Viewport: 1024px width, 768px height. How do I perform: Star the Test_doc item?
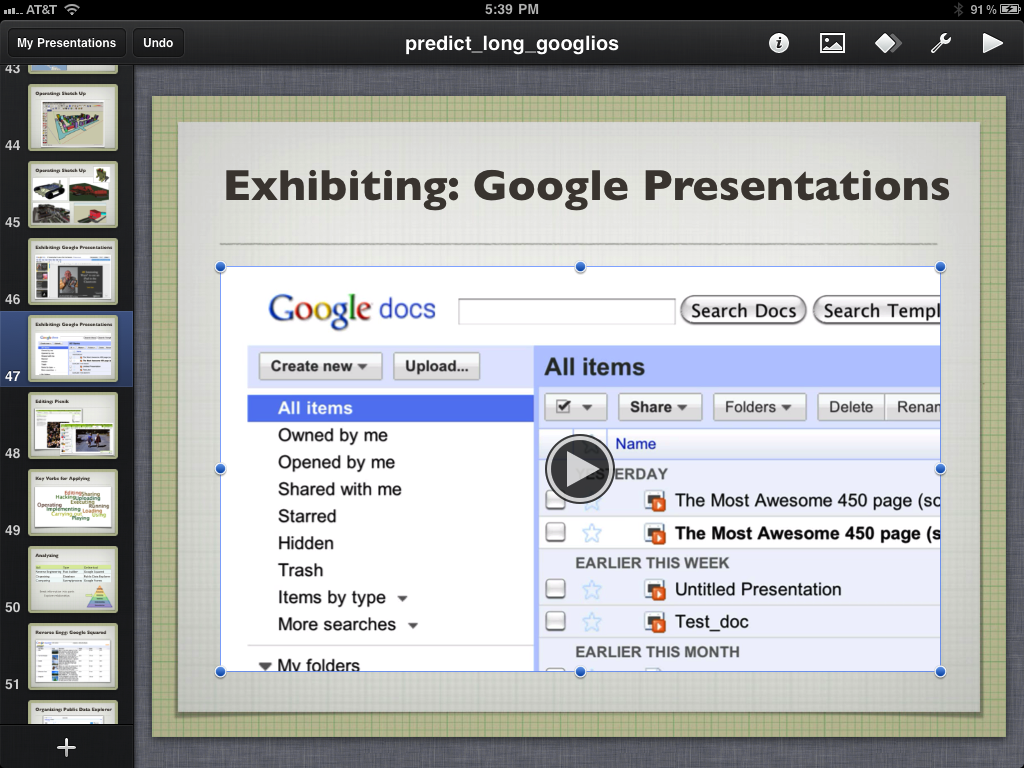(x=592, y=622)
